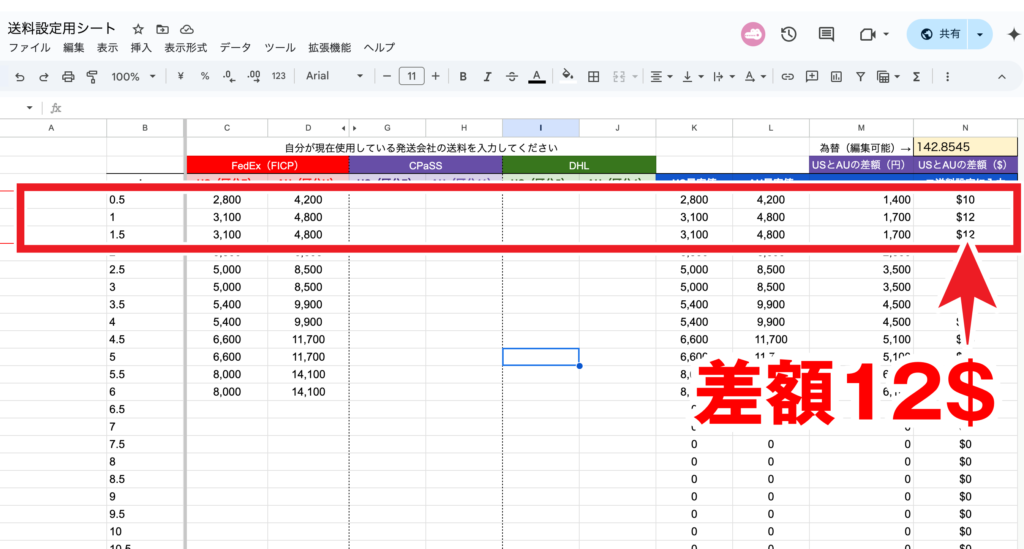
Task: Apply percent format with the % icon
Action: tap(204, 76)
